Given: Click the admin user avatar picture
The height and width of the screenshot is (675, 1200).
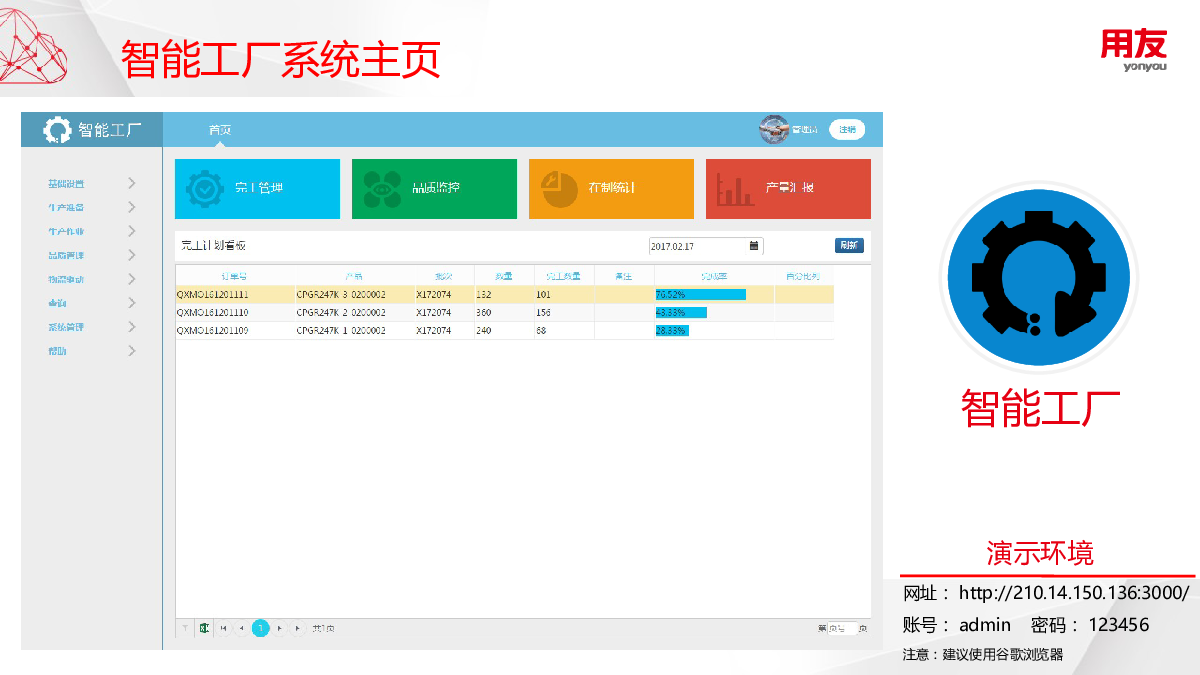Looking at the screenshot, I should pos(774,129).
